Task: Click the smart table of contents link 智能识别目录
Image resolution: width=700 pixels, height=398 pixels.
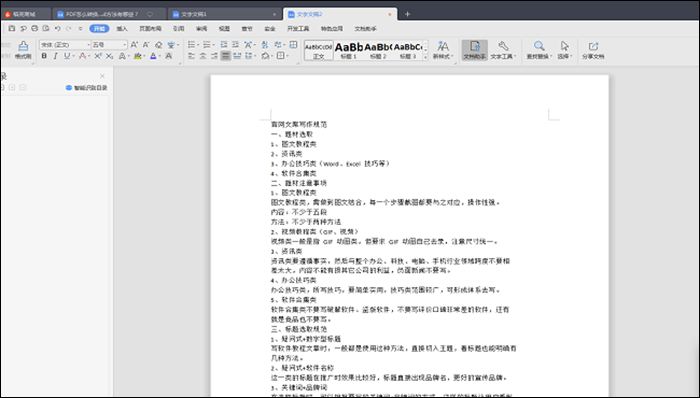Action: tap(87, 88)
